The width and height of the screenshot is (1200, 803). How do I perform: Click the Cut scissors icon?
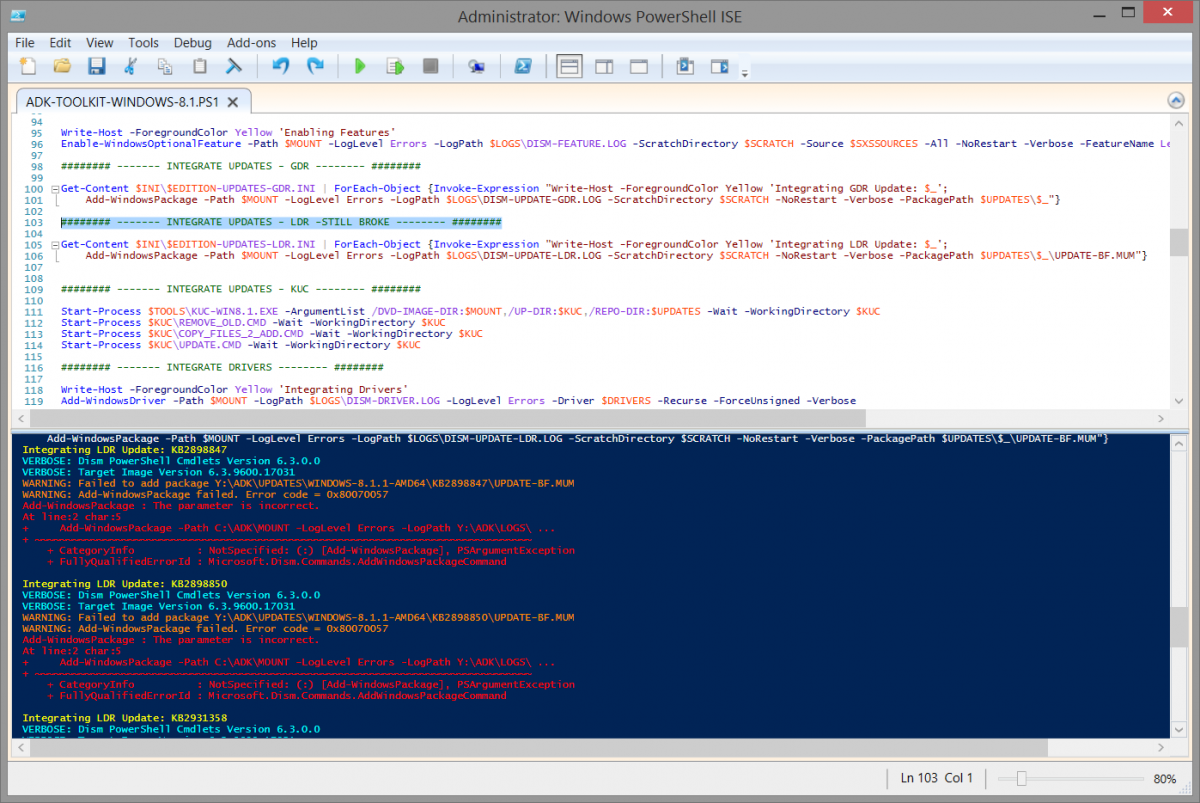130,67
